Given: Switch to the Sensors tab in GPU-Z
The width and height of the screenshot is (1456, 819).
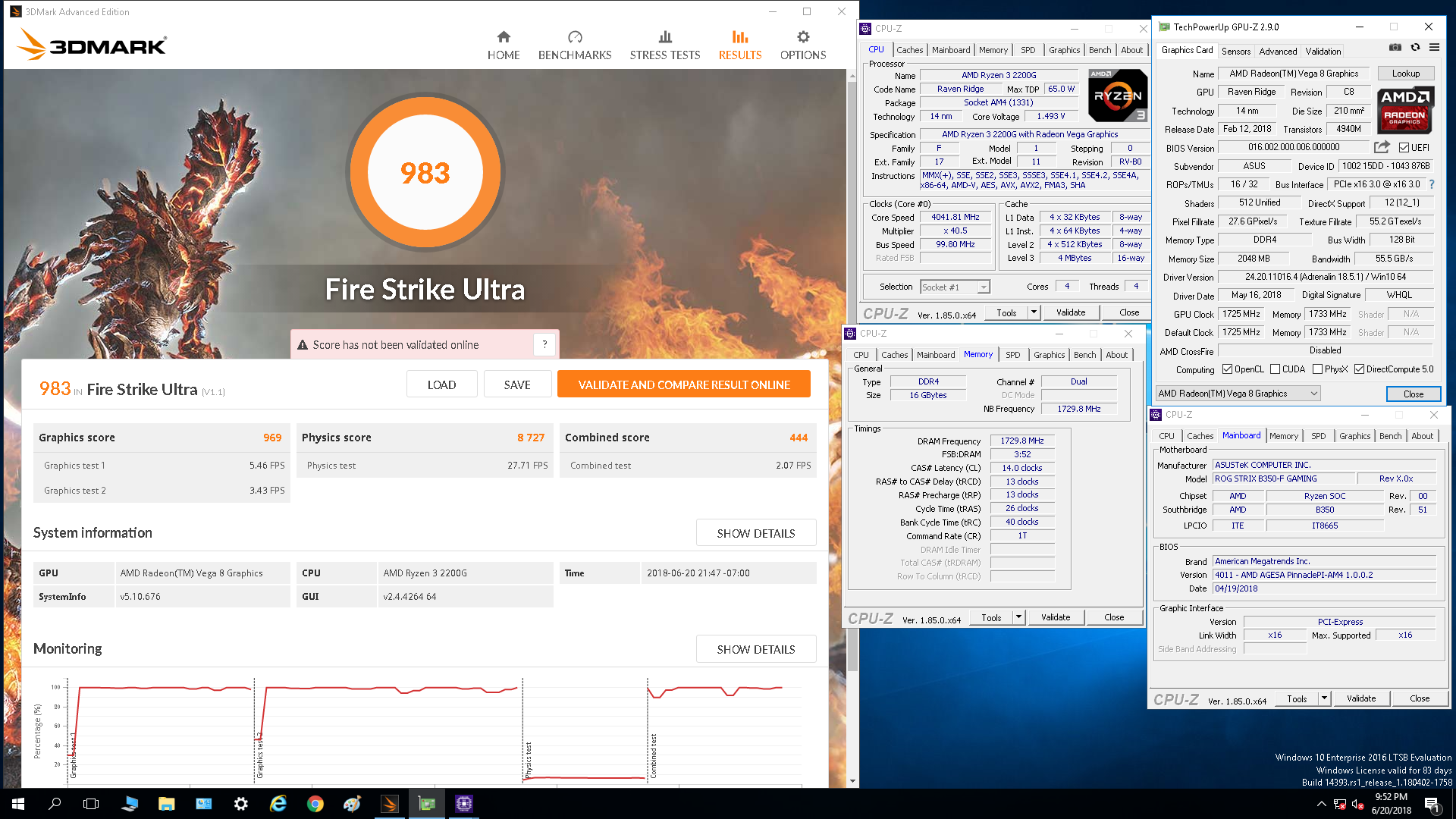Looking at the screenshot, I should [x=1236, y=51].
